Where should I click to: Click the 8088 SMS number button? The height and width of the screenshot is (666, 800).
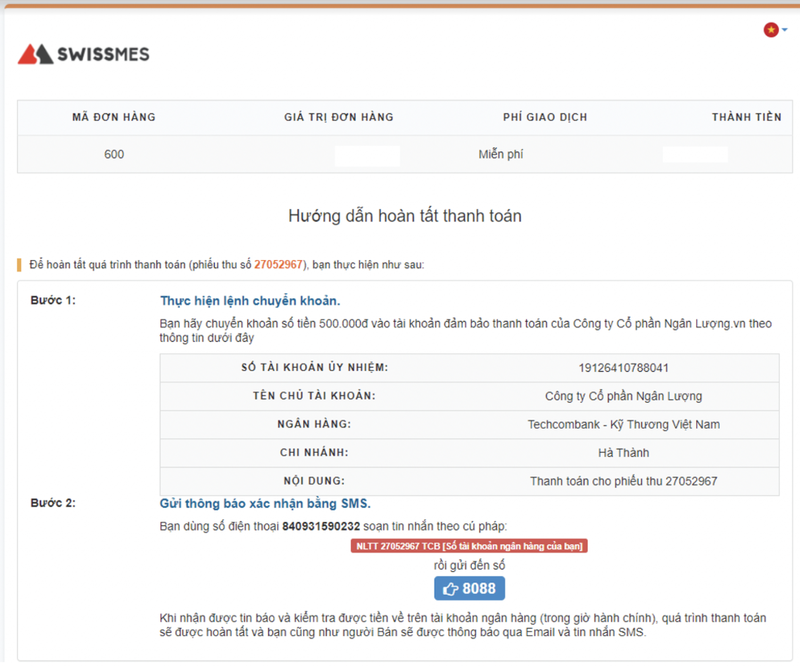(x=469, y=588)
